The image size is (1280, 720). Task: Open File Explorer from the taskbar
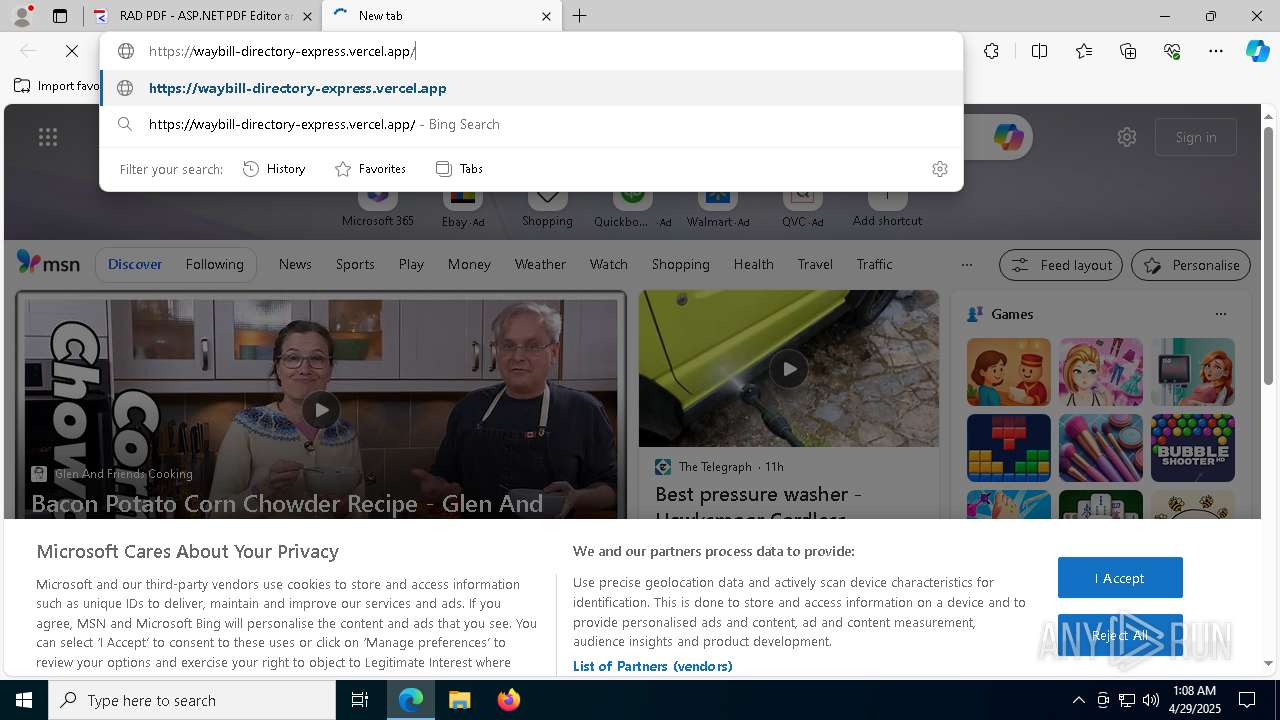[x=459, y=700]
